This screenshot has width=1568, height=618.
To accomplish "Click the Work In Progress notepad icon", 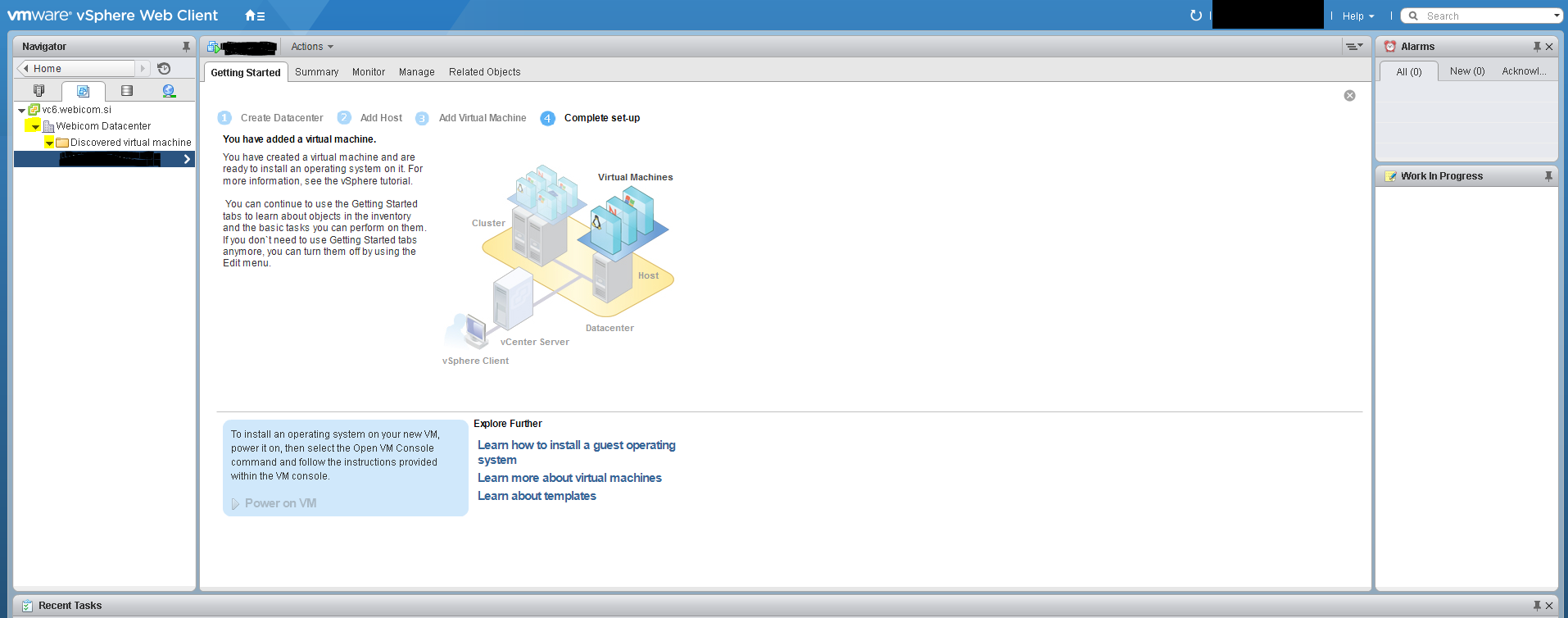I will pyautogui.click(x=1390, y=176).
